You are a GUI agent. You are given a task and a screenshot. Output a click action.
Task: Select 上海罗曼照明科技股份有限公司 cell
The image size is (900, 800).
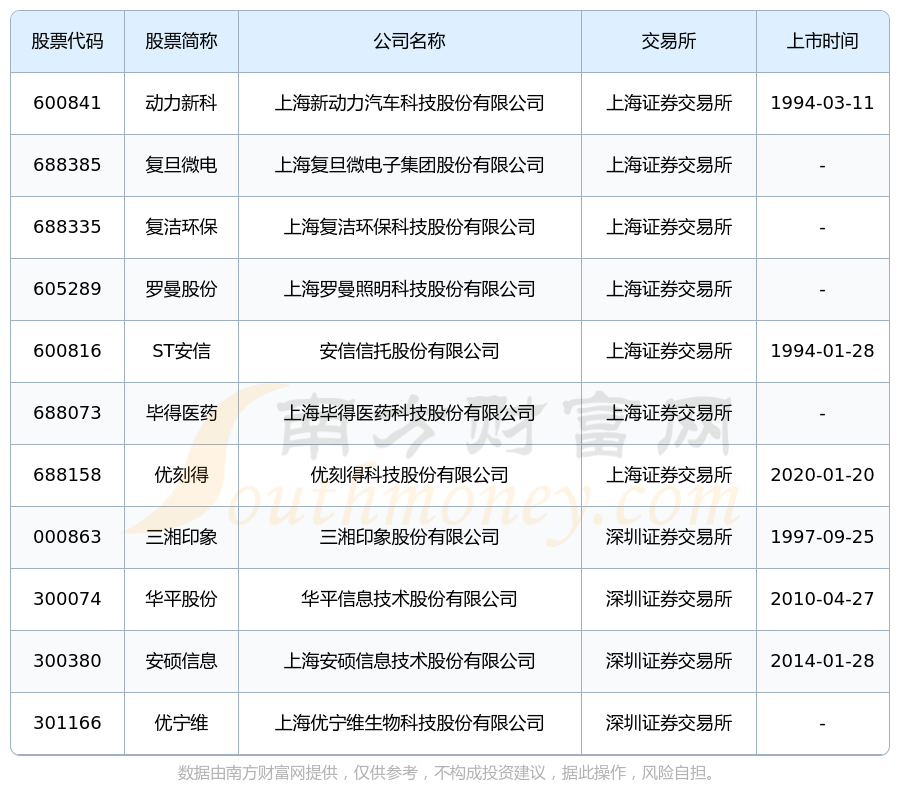coord(410,289)
